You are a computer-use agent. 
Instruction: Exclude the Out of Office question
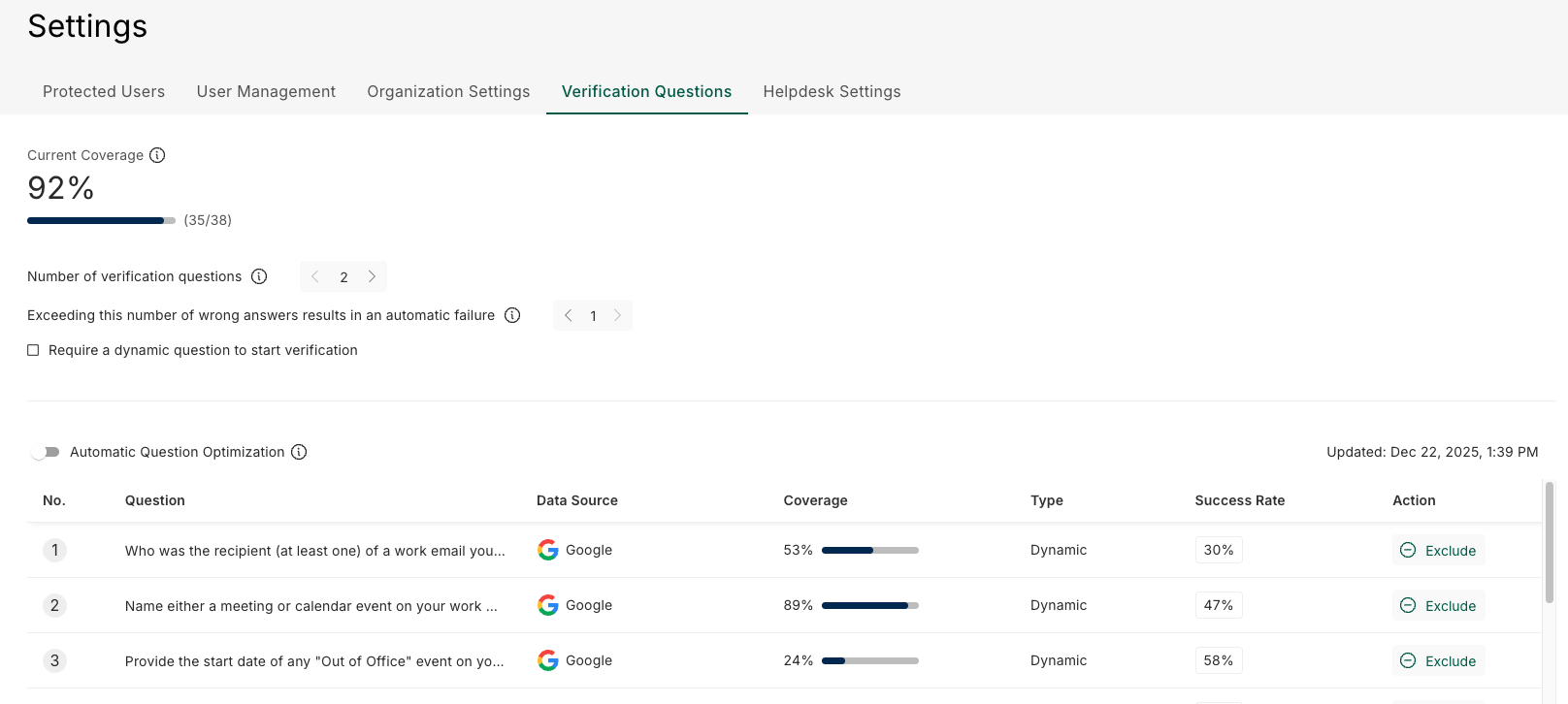pyautogui.click(x=1438, y=660)
